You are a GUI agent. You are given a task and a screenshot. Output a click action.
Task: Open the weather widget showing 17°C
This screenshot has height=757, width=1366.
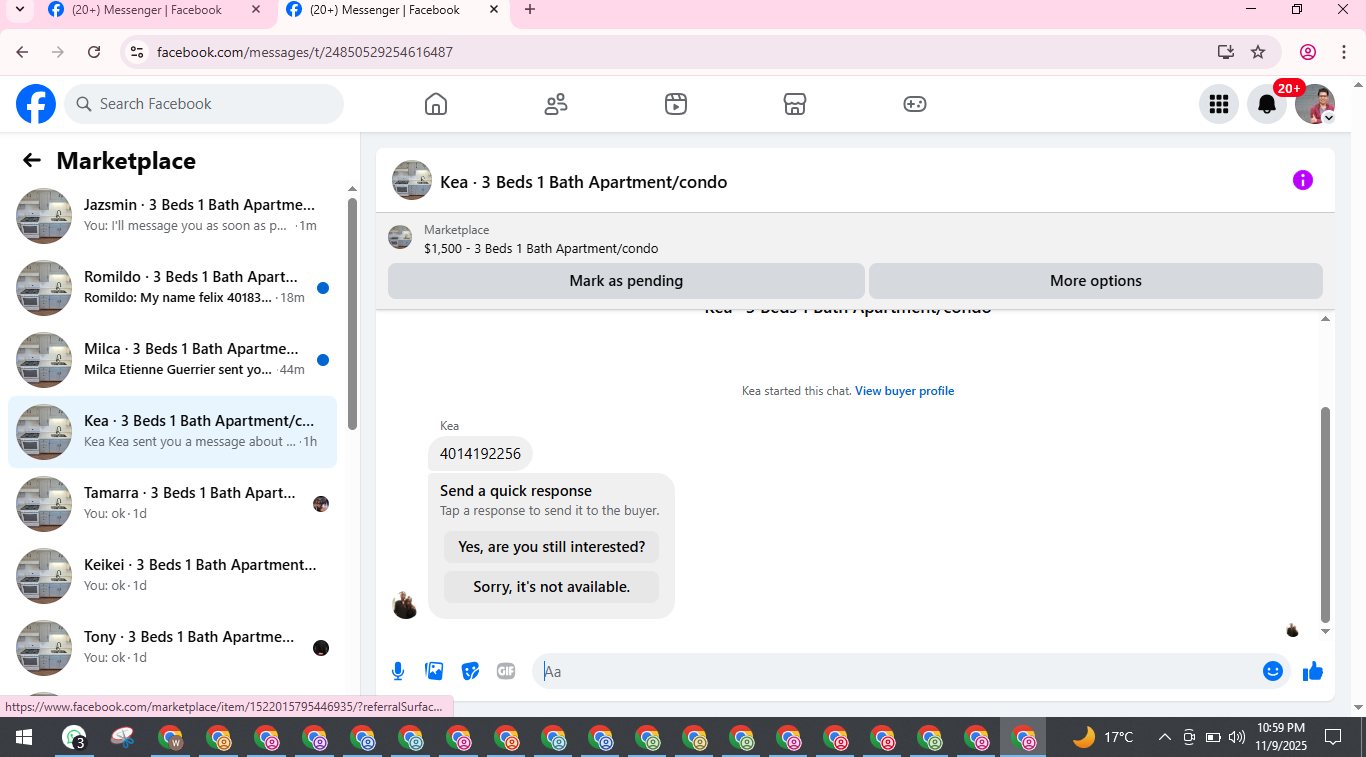pos(1103,738)
